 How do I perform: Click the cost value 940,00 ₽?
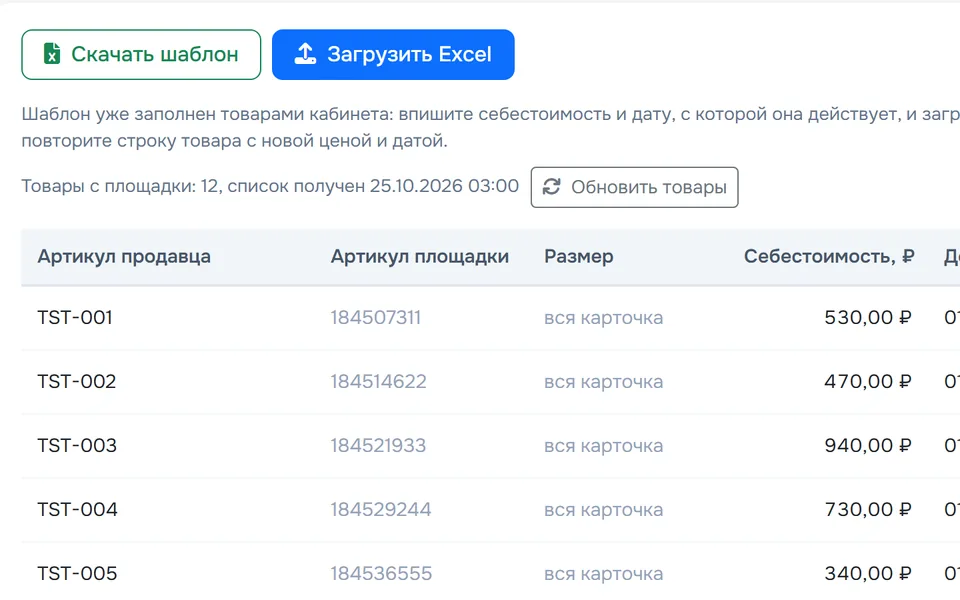tap(868, 446)
